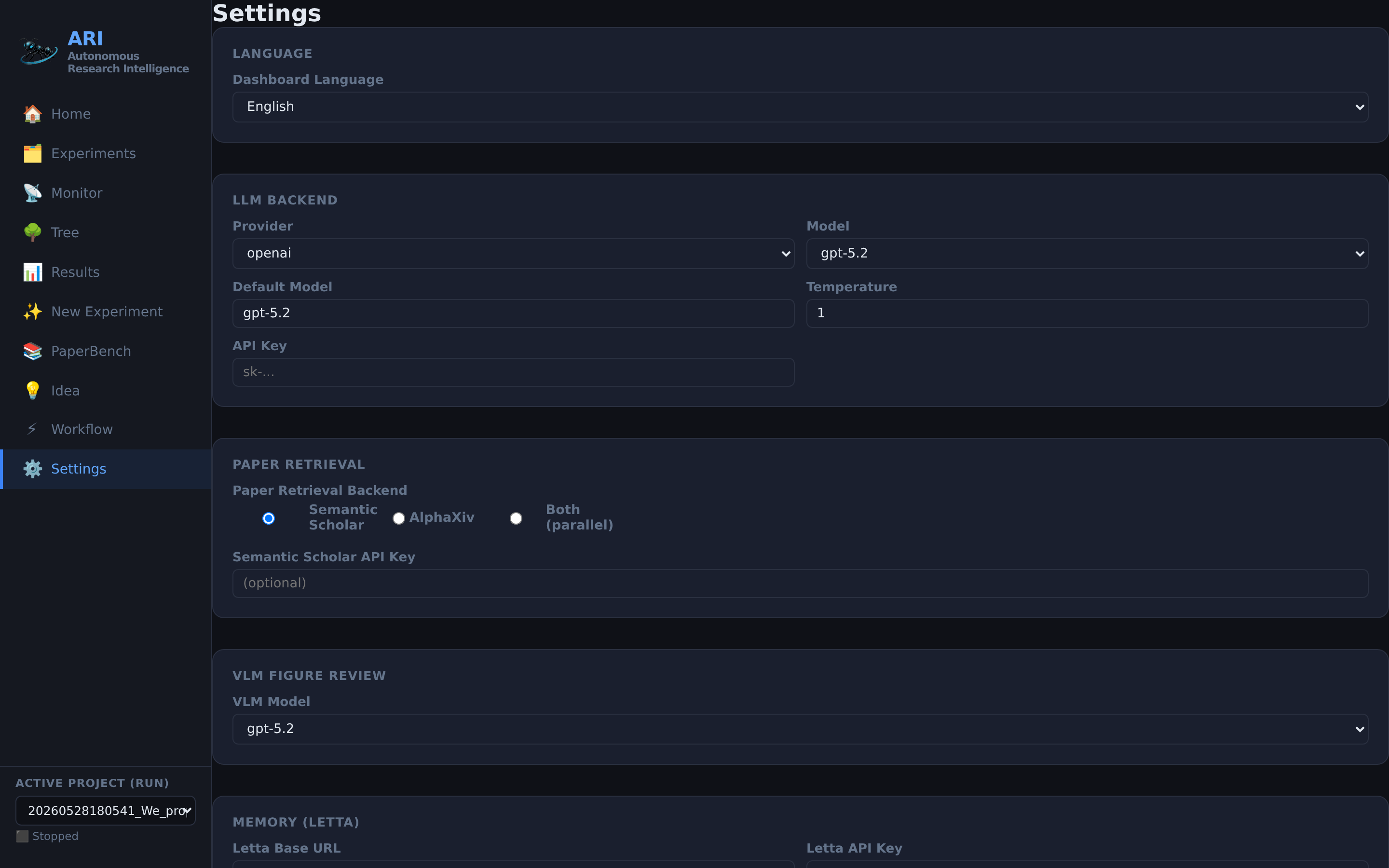The width and height of the screenshot is (1389, 868).
Task: Click the PaperBench books icon
Action: [33, 352]
